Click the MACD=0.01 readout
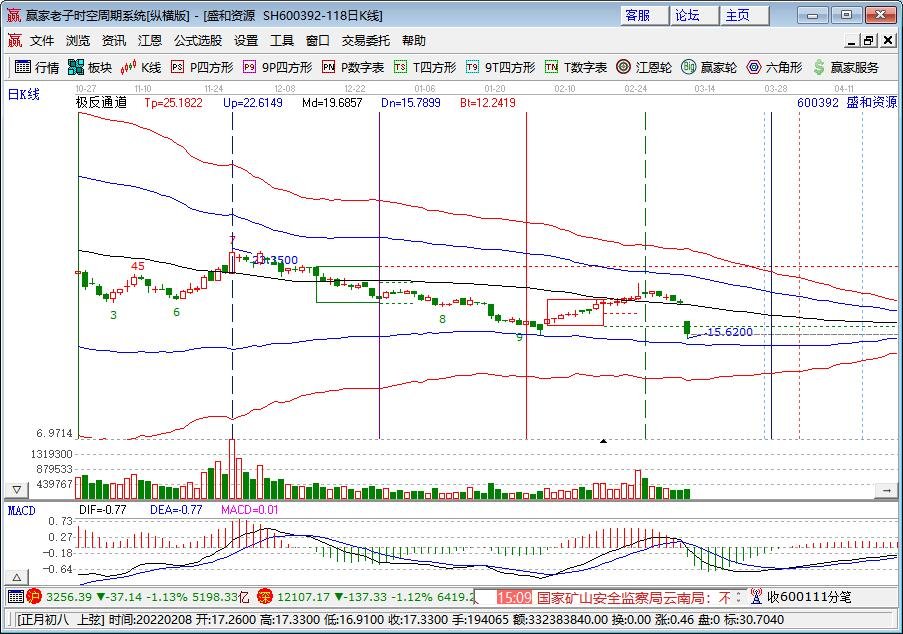903x634 pixels. pos(249,510)
